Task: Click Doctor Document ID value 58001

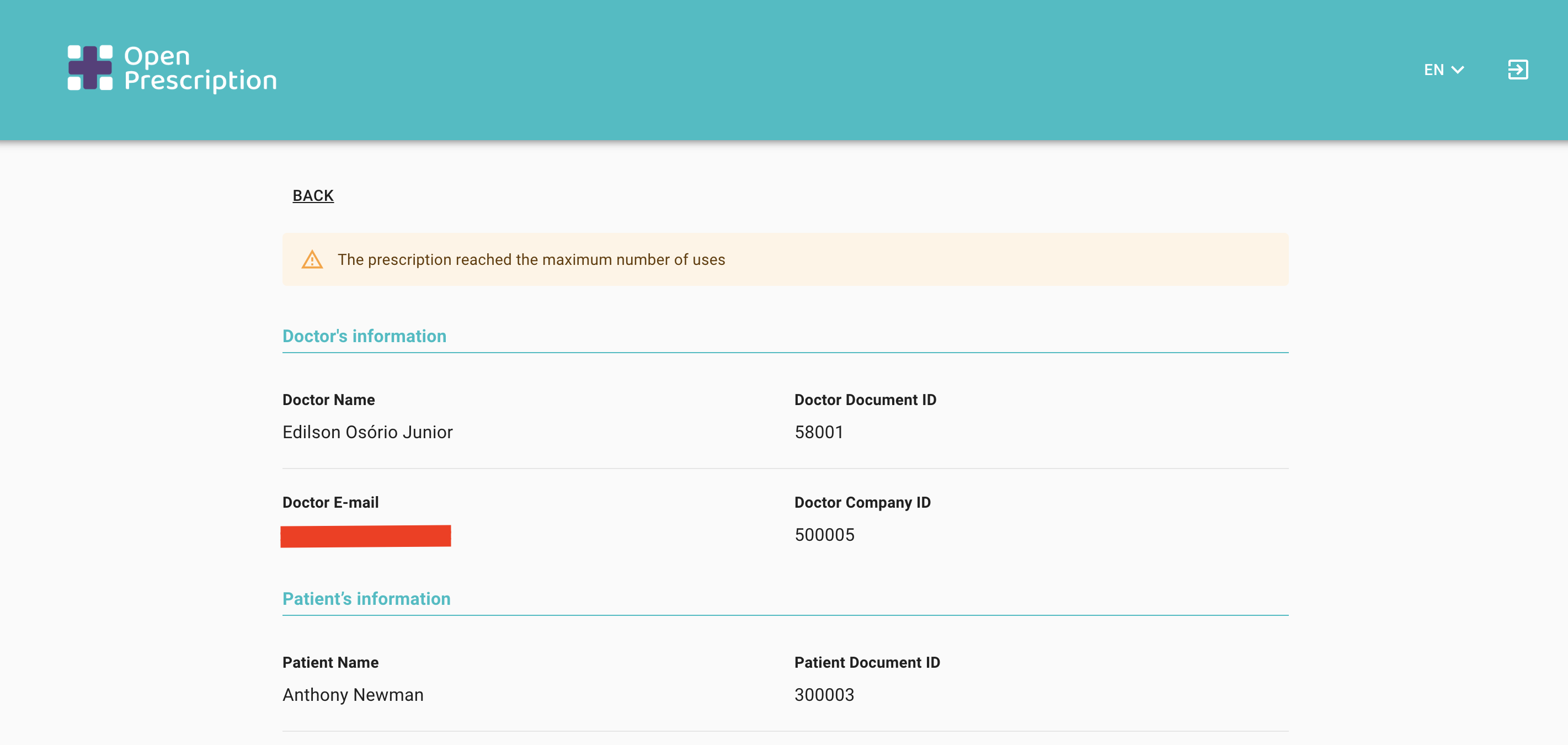Action: [819, 432]
